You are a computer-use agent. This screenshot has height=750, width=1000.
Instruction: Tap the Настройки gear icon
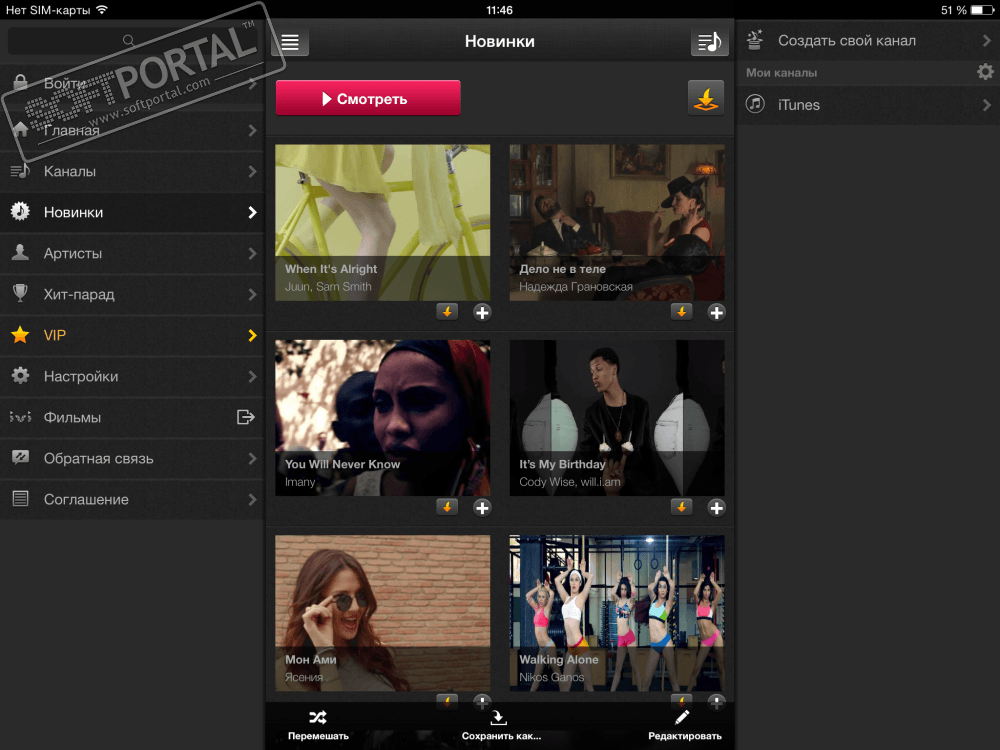20,375
